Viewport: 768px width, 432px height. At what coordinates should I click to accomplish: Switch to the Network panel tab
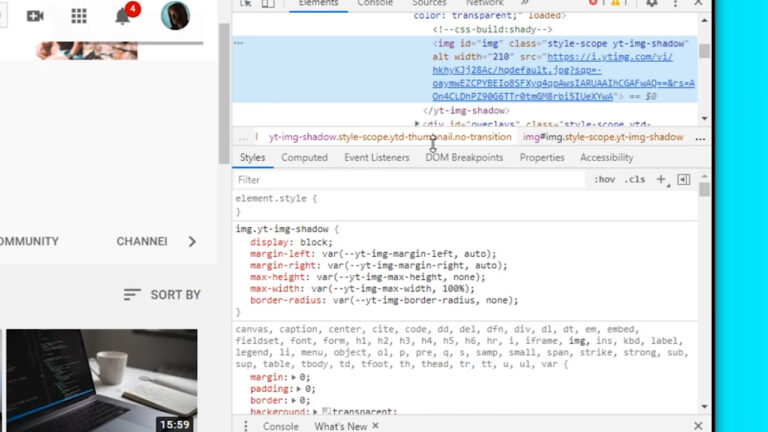coord(485,3)
